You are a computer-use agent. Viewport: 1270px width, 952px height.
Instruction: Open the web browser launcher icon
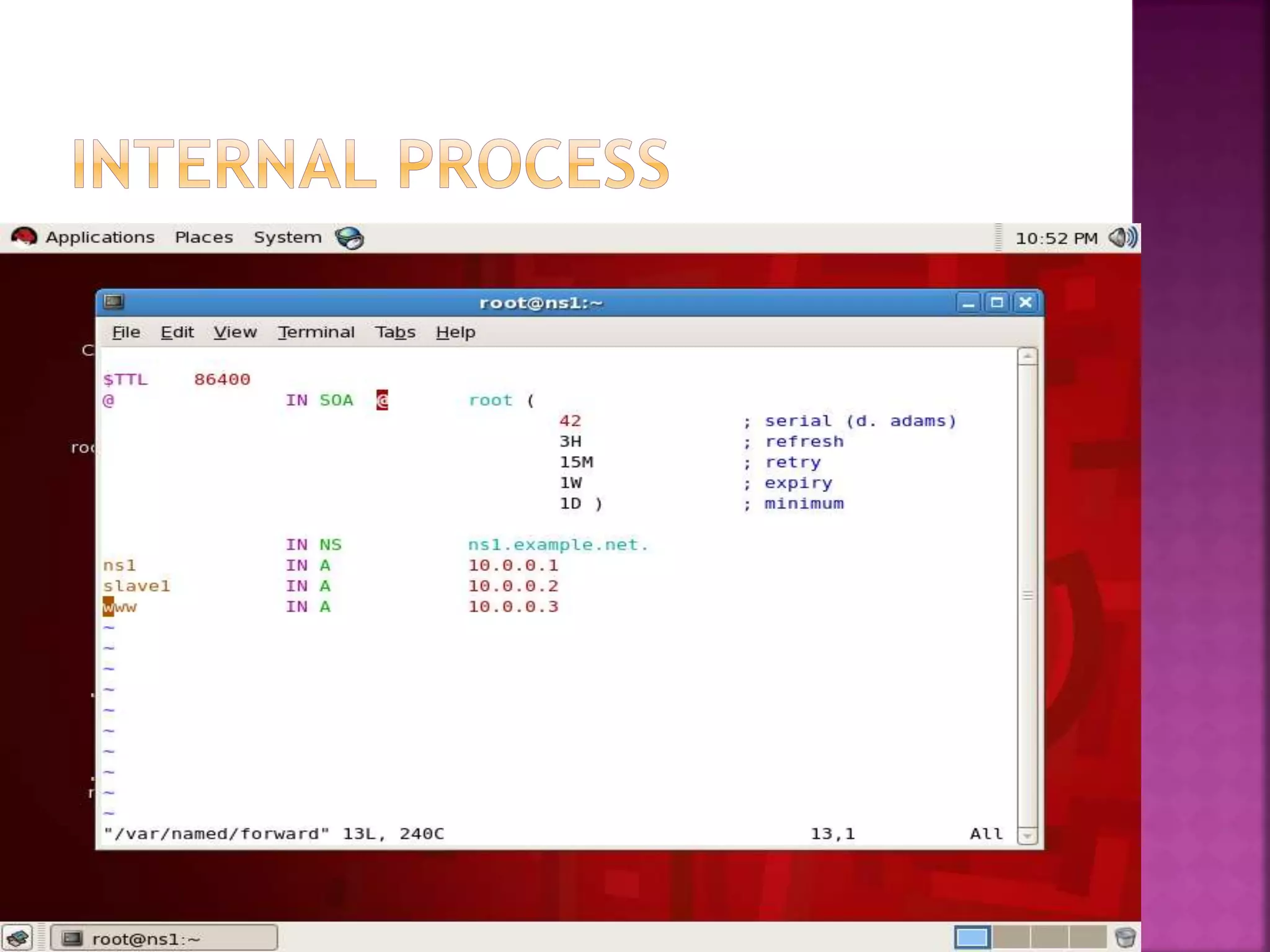(349, 238)
